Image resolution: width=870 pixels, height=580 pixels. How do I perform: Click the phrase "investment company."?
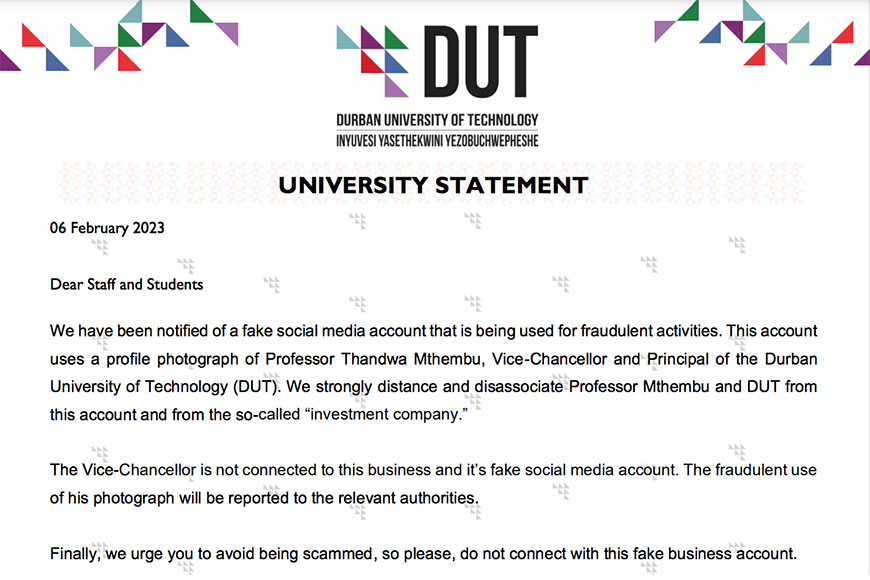coord(386,415)
